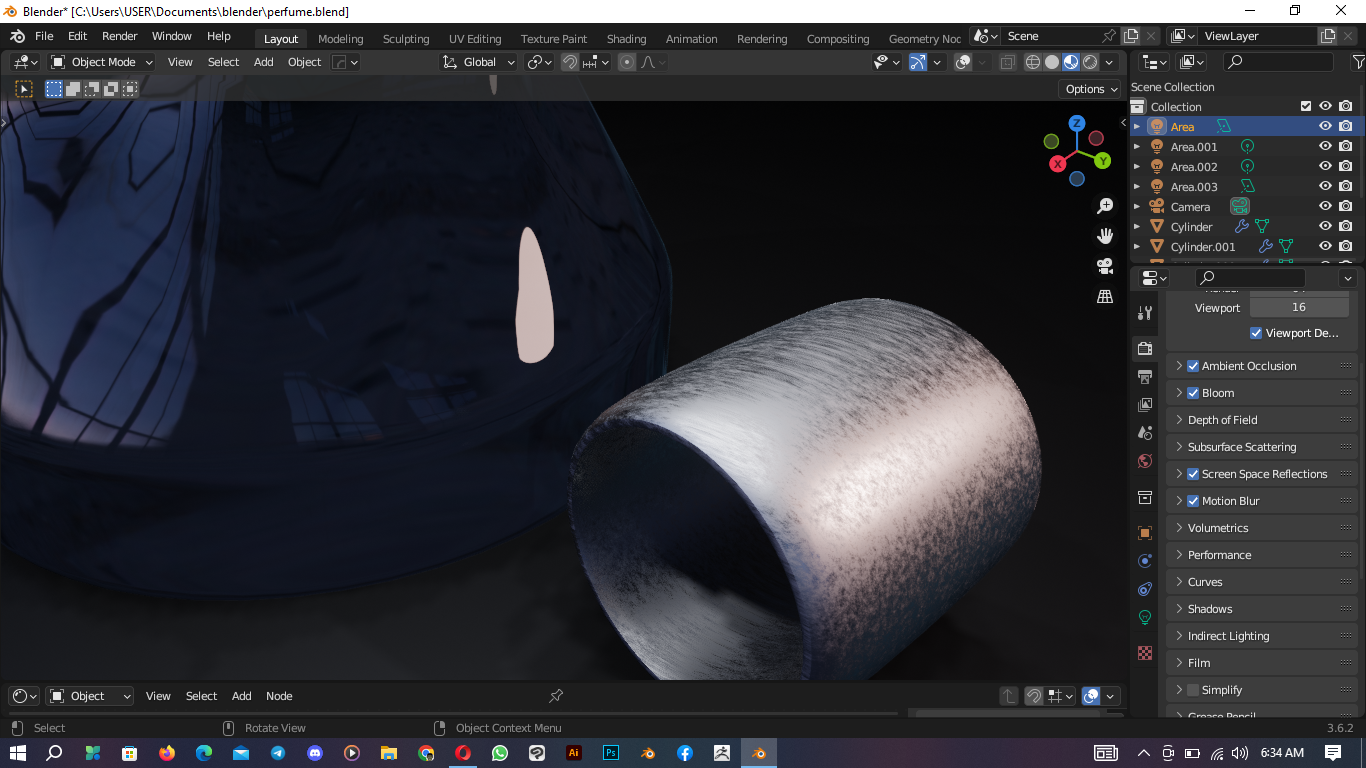The image size is (1366, 768).
Task: Toggle camera view with the camera icon
Action: 1105,266
